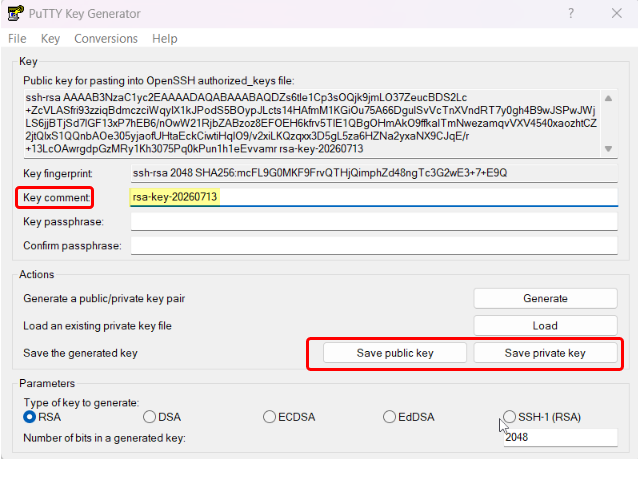Select the DSA key type radio button
This screenshot has width=638, height=477.
pos(149,417)
